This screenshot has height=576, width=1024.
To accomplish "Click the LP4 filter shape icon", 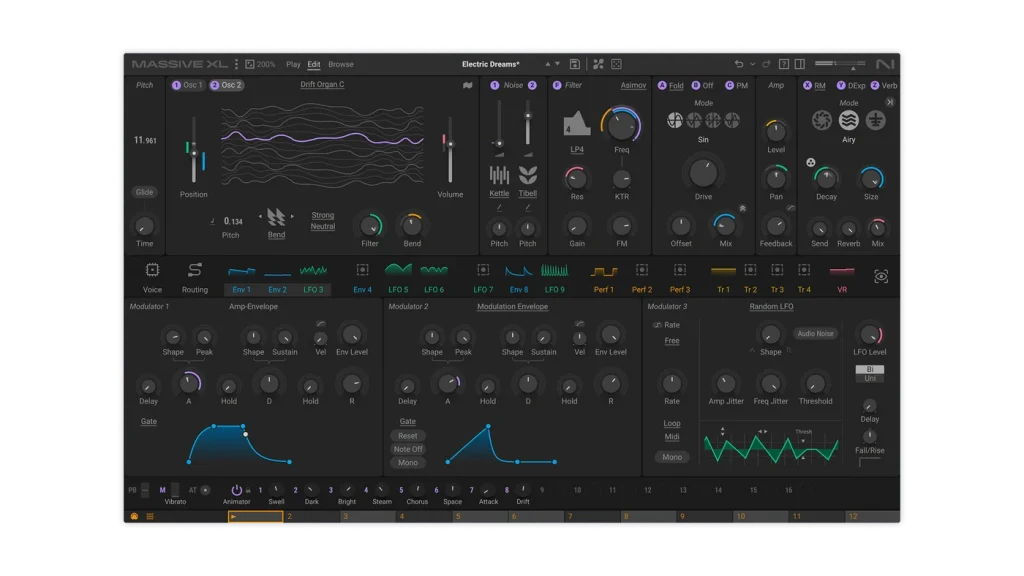I will click(x=577, y=123).
